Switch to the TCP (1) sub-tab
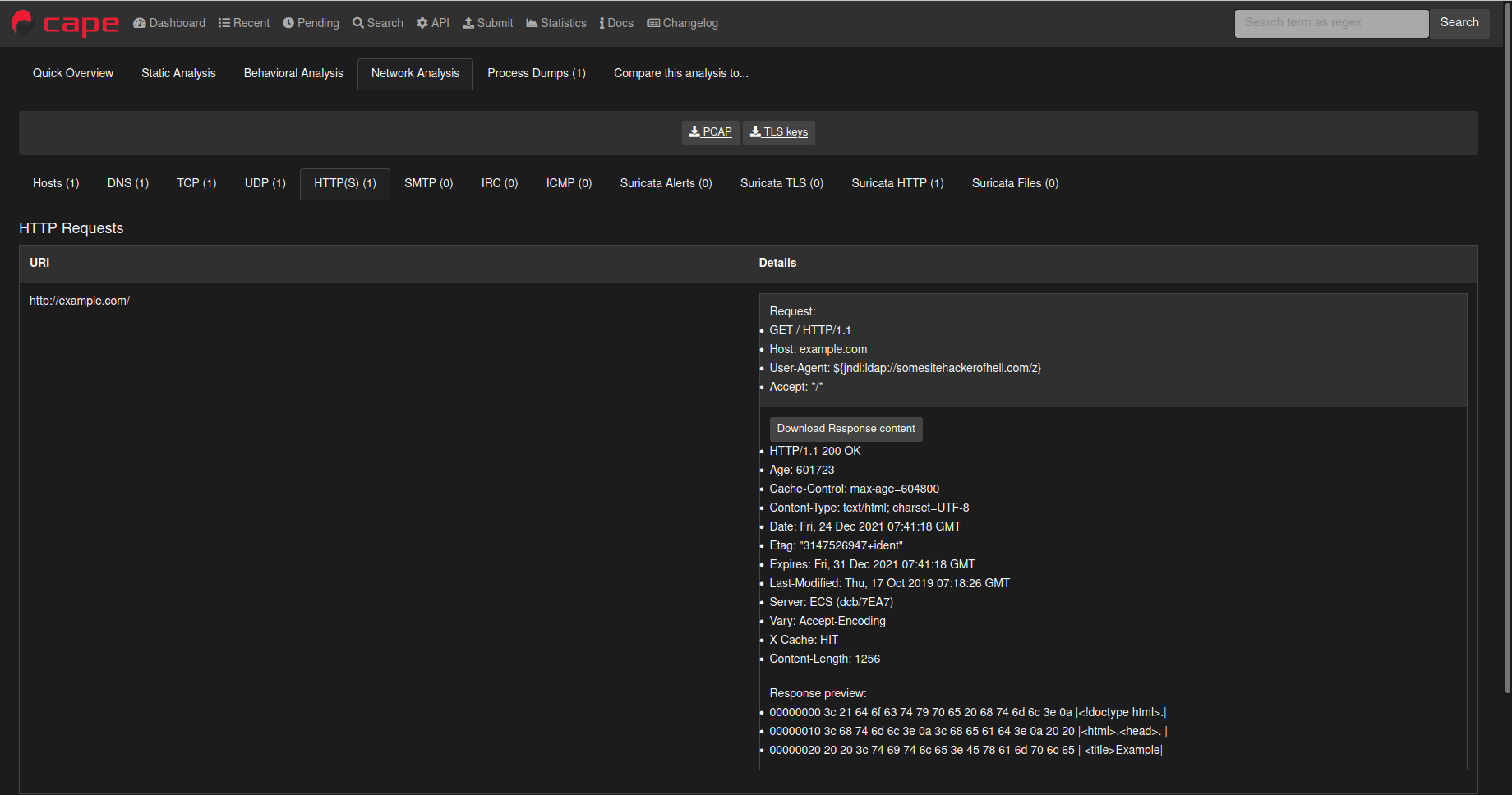This screenshot has height=795, width=1512. (196, 183)
